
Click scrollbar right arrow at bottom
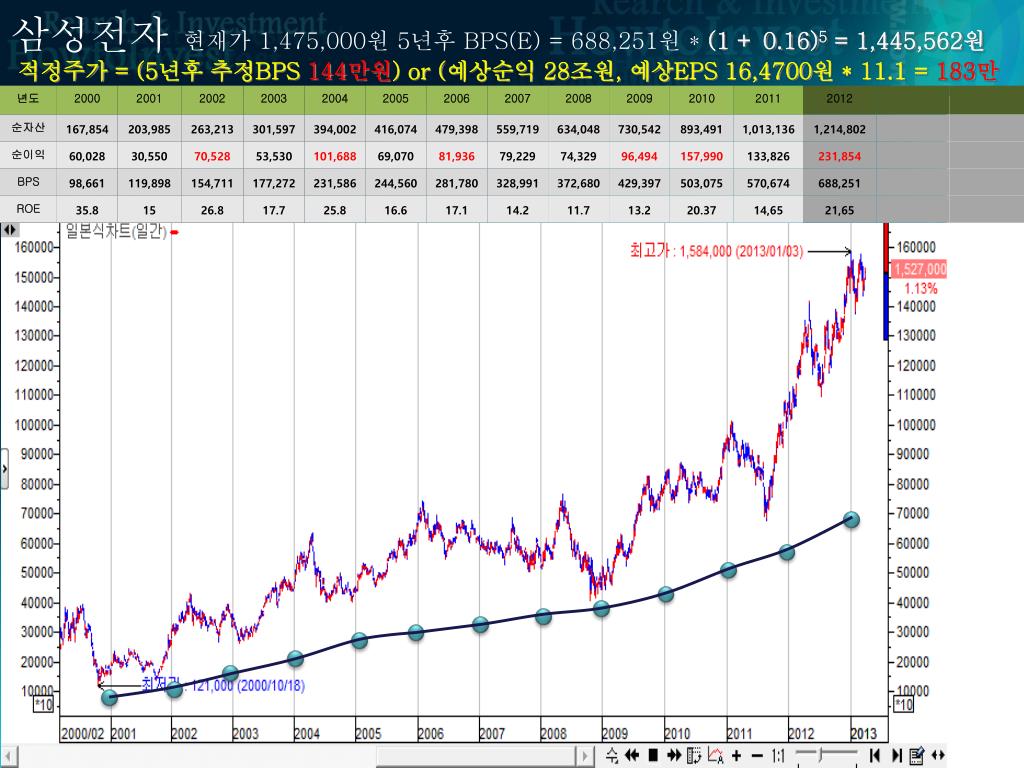(585, 756)
